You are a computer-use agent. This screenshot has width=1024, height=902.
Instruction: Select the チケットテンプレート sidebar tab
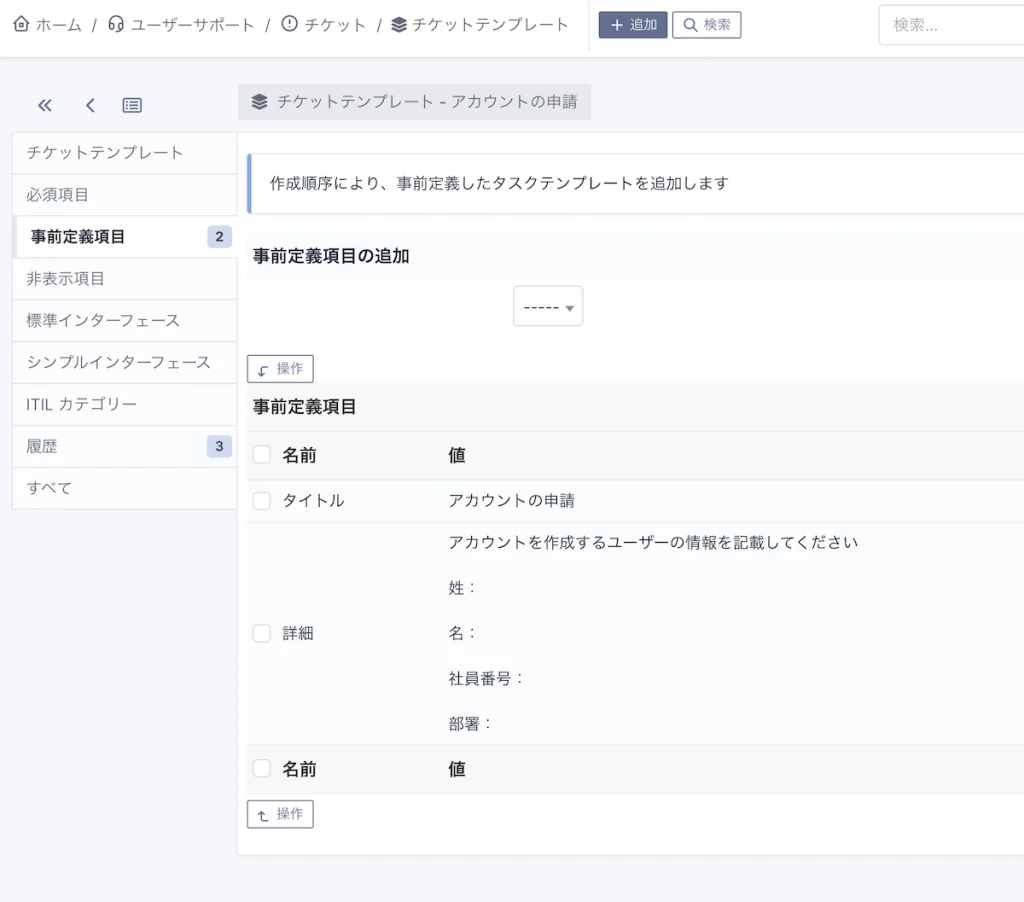[x=124, y=153]
